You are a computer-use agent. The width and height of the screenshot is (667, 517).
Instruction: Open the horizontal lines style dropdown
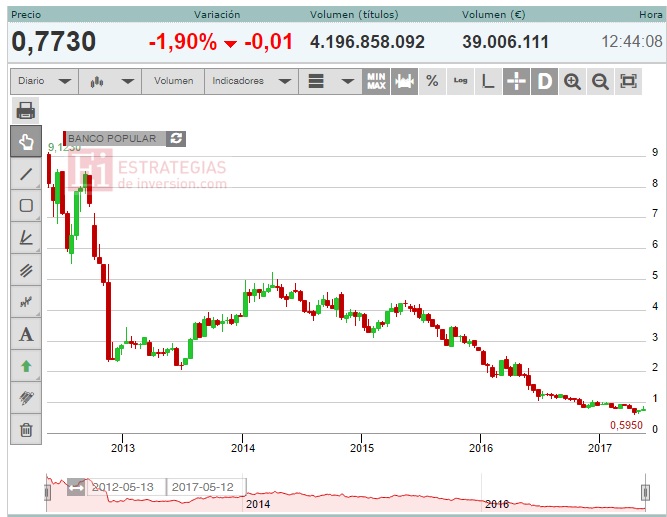coord(331,81)
